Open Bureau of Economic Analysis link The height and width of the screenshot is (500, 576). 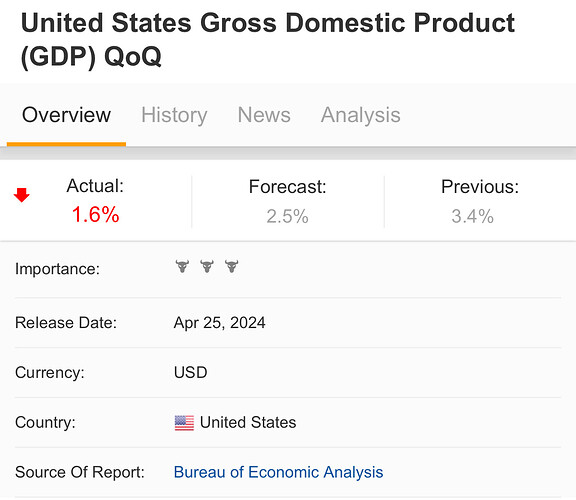[278, 472]
